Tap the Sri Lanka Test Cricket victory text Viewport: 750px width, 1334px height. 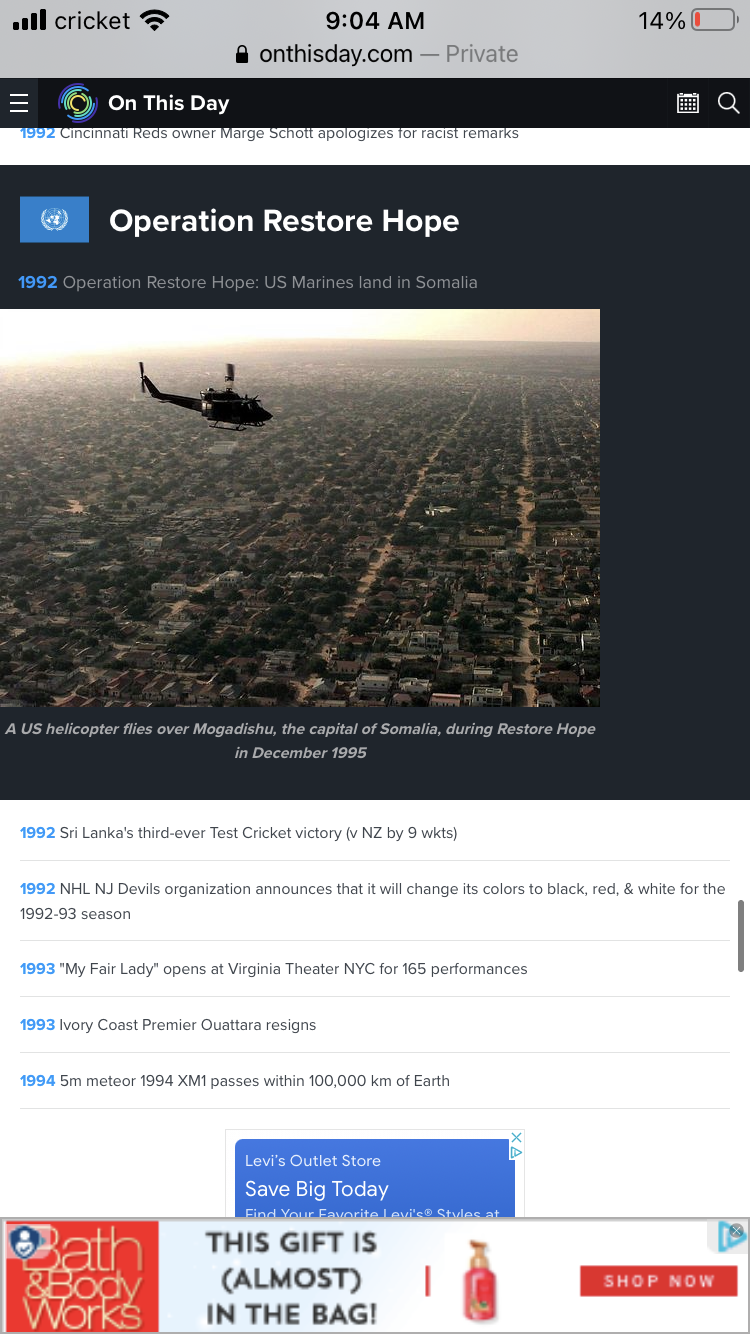[258, 832]
